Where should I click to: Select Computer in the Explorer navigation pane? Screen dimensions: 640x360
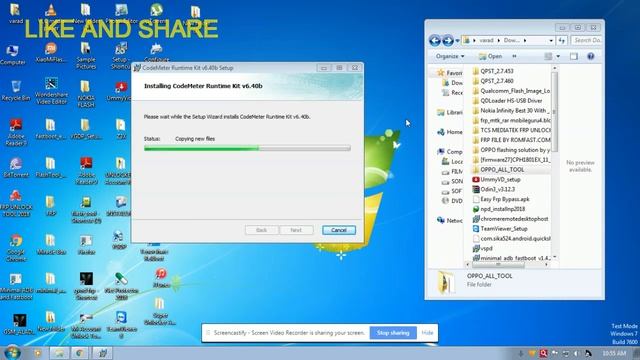tap(450, 151)
